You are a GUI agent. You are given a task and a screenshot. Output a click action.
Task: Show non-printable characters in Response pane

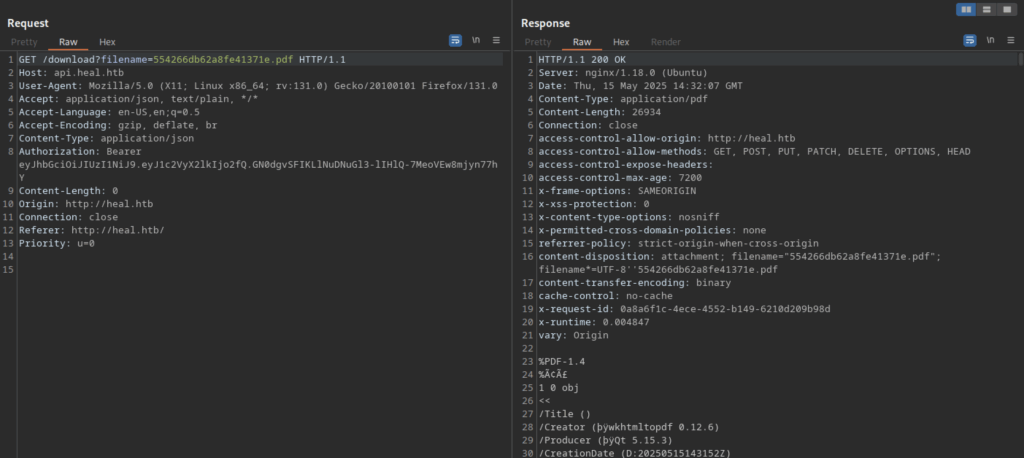[x=989, y=41]
